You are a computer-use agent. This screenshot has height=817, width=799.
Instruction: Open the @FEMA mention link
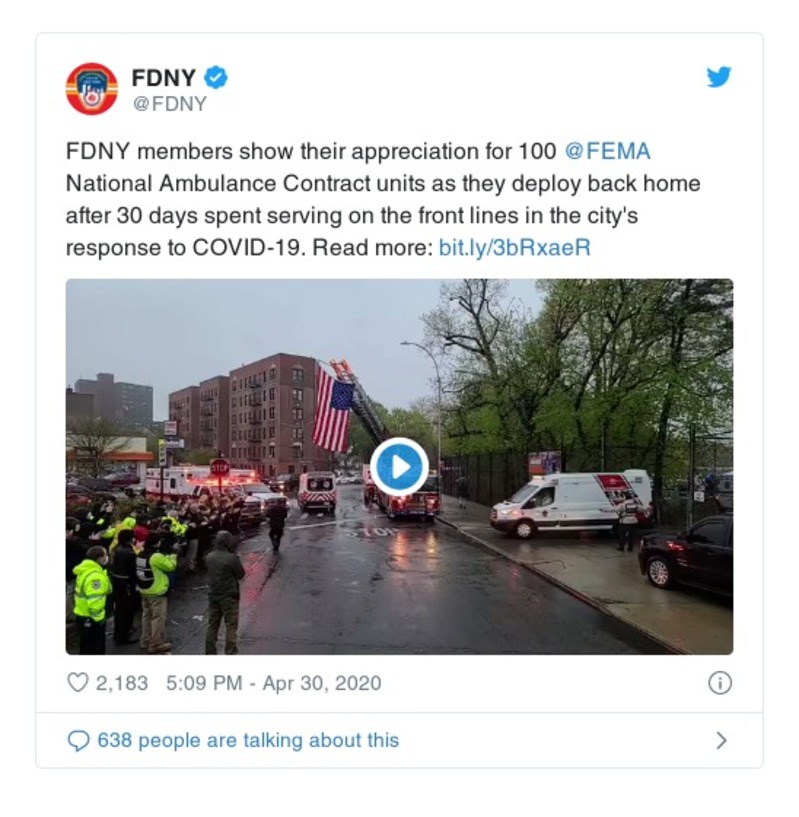(607, 152)
